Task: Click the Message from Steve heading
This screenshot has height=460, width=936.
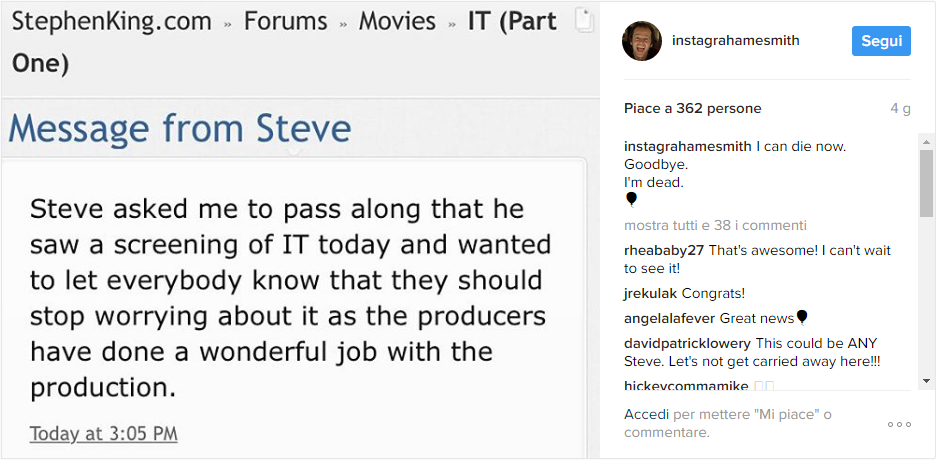Action: click(x=180, y=128)
